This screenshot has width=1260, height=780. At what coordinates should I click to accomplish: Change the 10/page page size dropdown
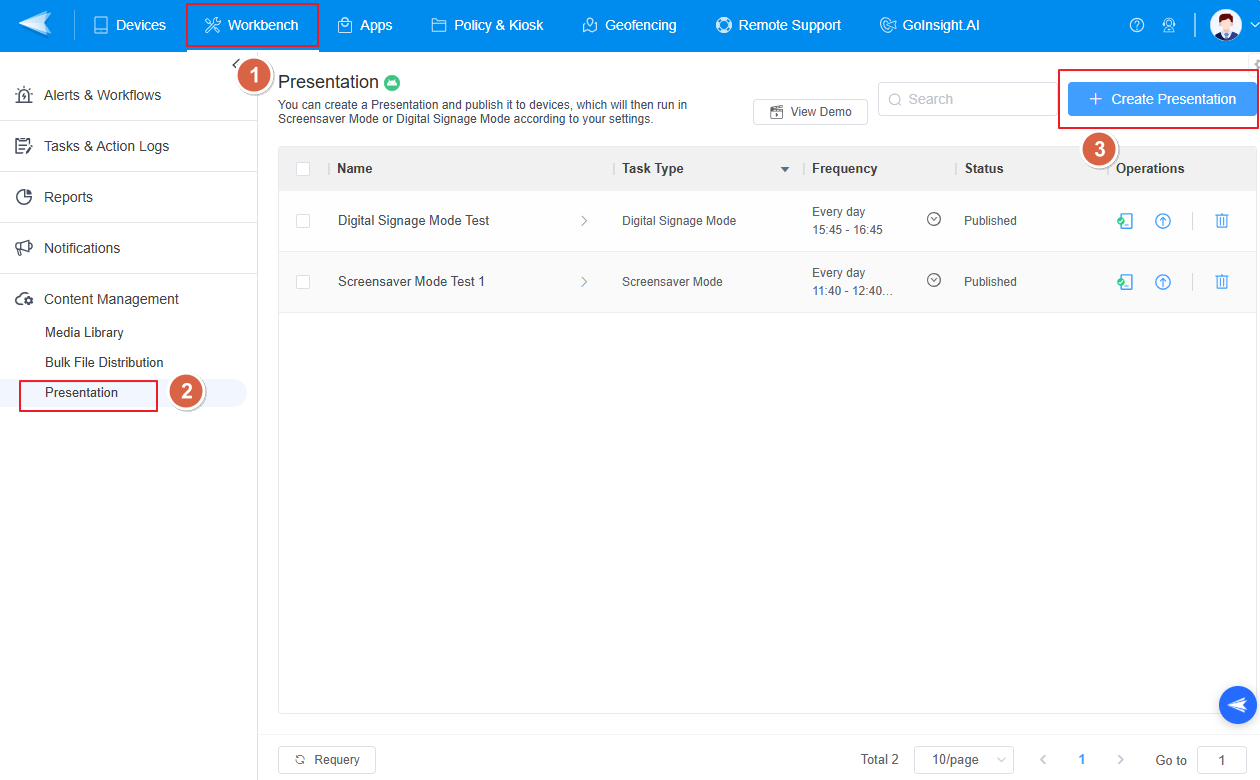click(963, 760)
